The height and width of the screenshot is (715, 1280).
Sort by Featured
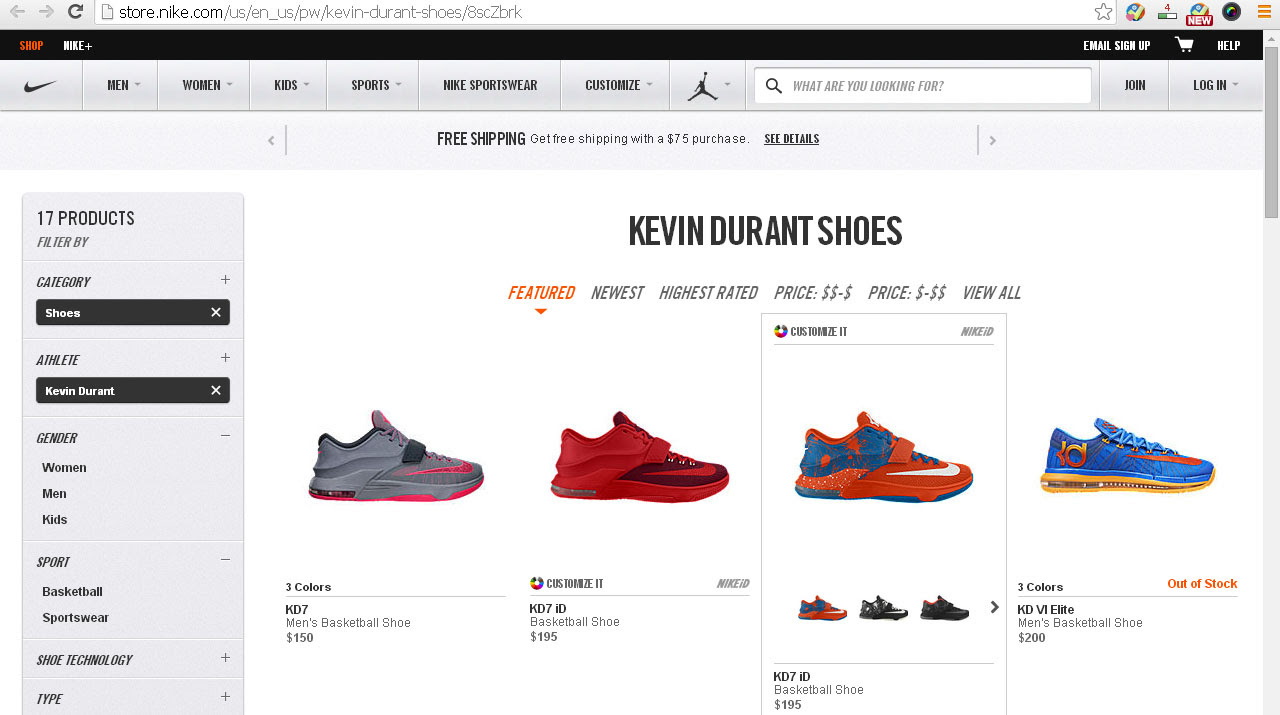click(541, 293)
